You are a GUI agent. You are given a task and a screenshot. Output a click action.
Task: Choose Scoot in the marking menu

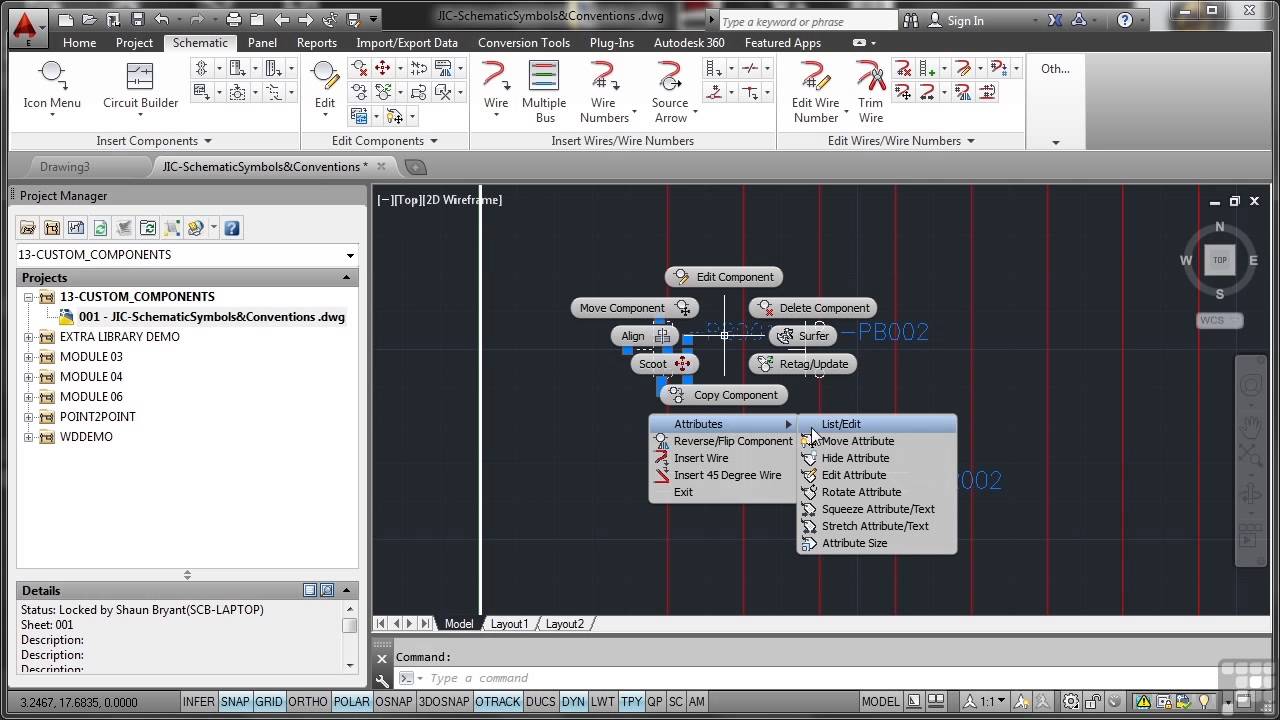point(664,364)
